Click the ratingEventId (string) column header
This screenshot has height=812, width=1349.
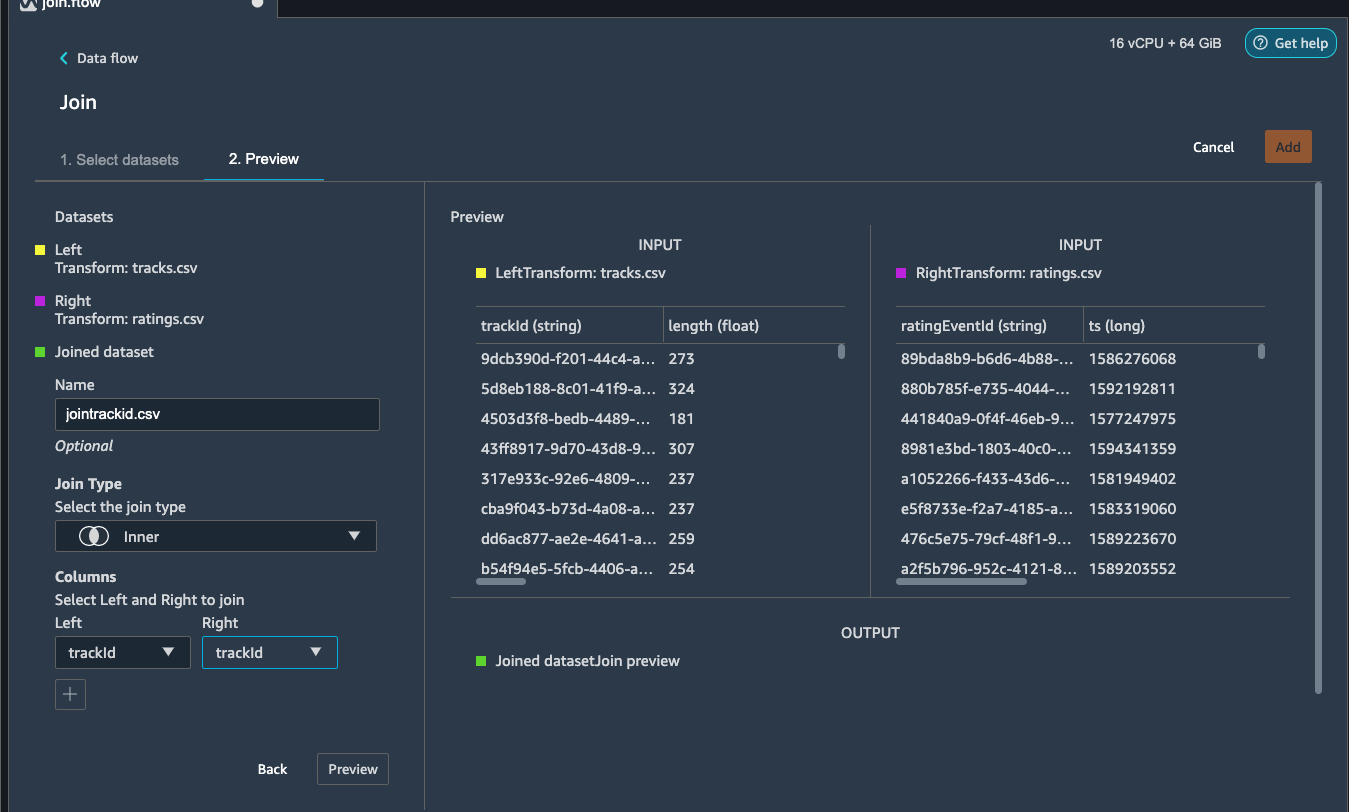(974, 325)
